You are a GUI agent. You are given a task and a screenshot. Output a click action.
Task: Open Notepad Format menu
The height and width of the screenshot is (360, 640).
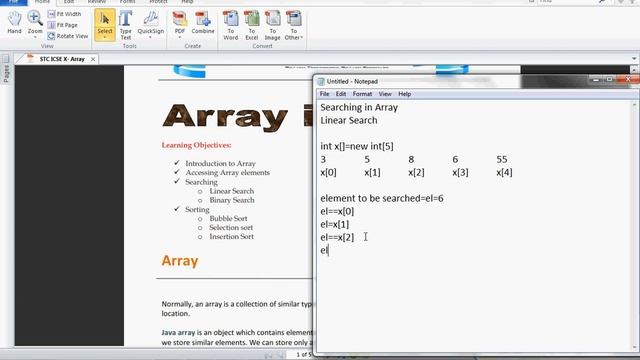pyautogui.click(x=362, y=94)
